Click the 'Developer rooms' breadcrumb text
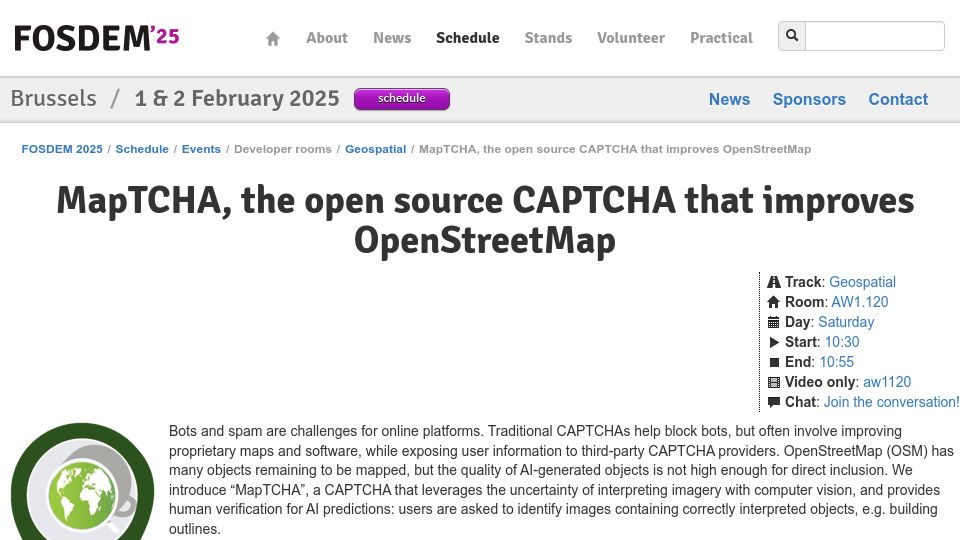 click(x=283, y=149)
